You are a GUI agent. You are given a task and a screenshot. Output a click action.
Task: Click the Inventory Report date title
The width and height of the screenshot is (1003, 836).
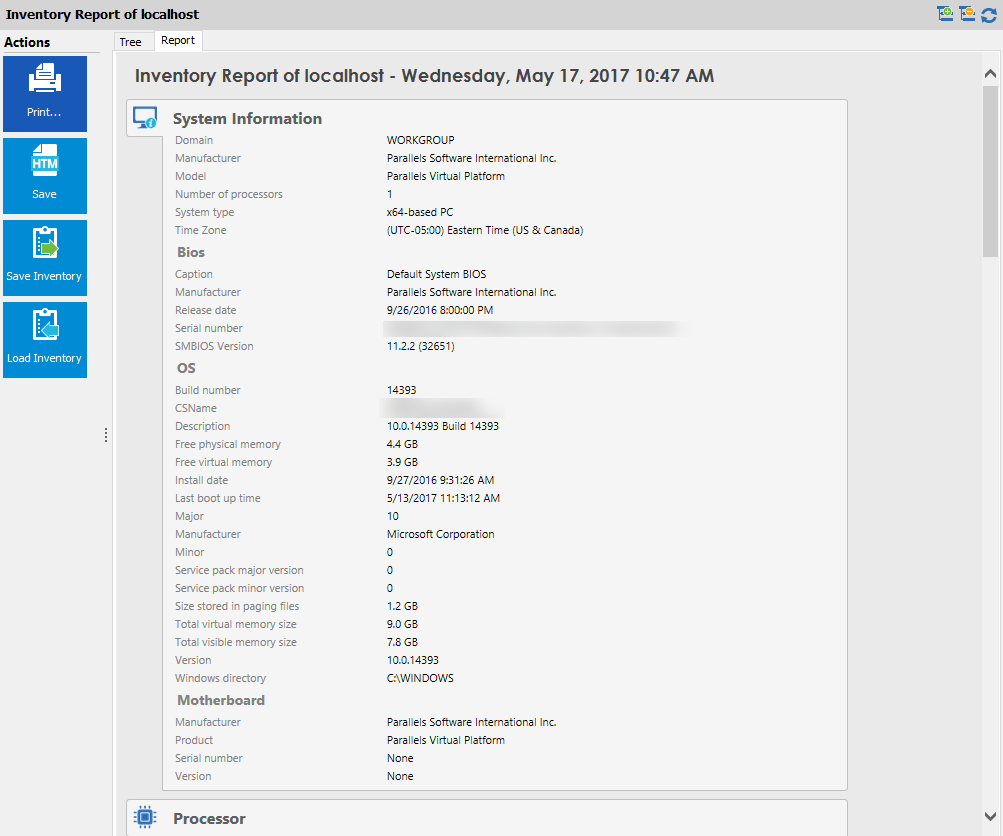[424, 76]
